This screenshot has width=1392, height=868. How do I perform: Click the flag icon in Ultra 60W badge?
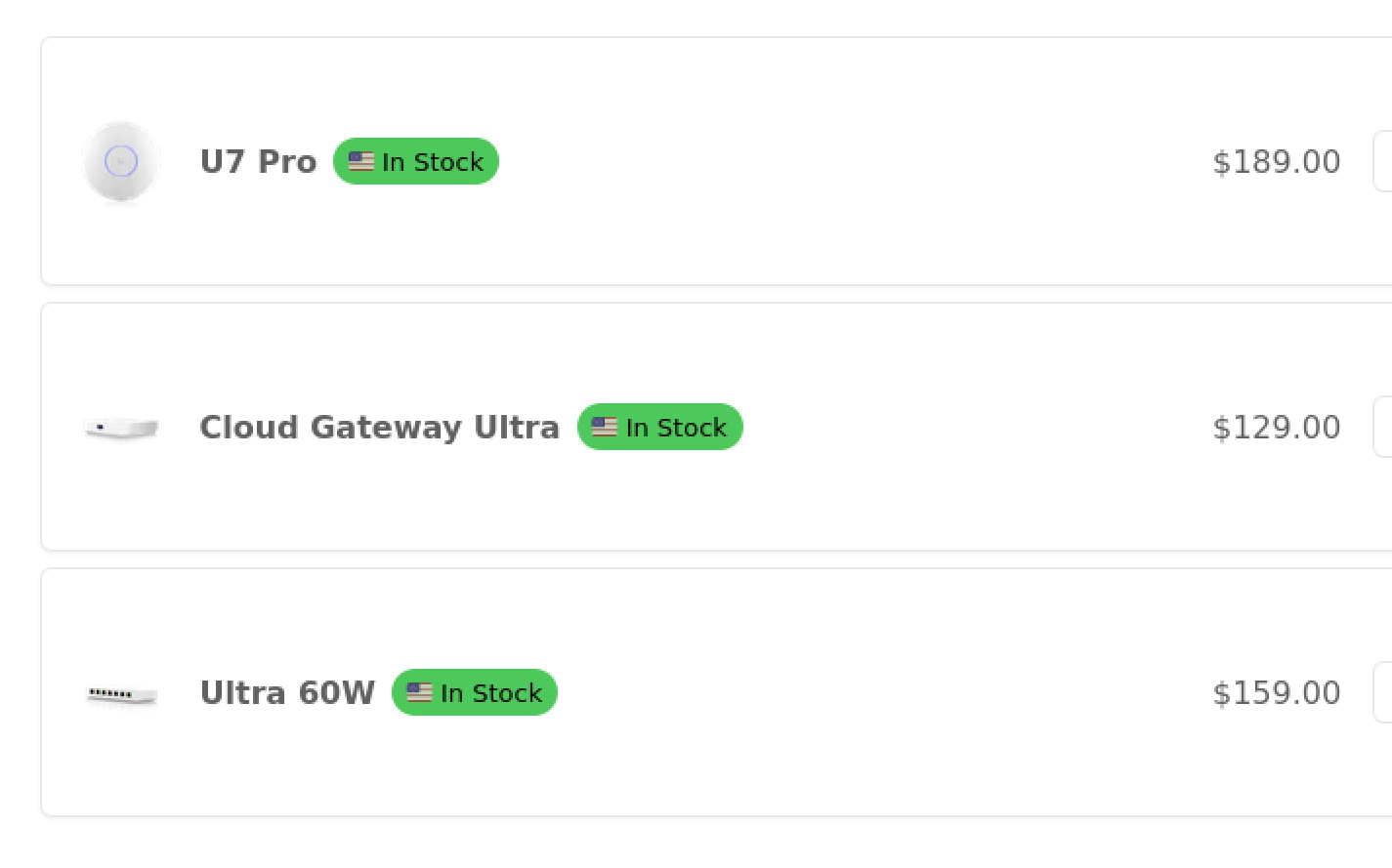click(x=419, y=692)
